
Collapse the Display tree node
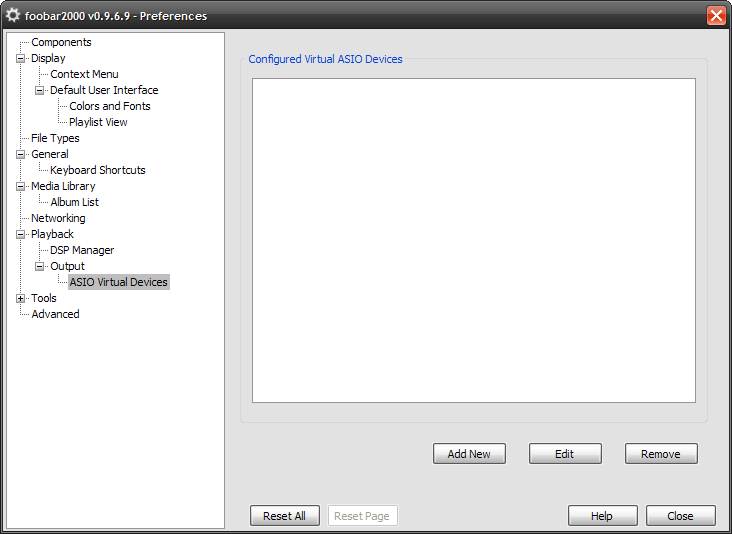point(21,59)
